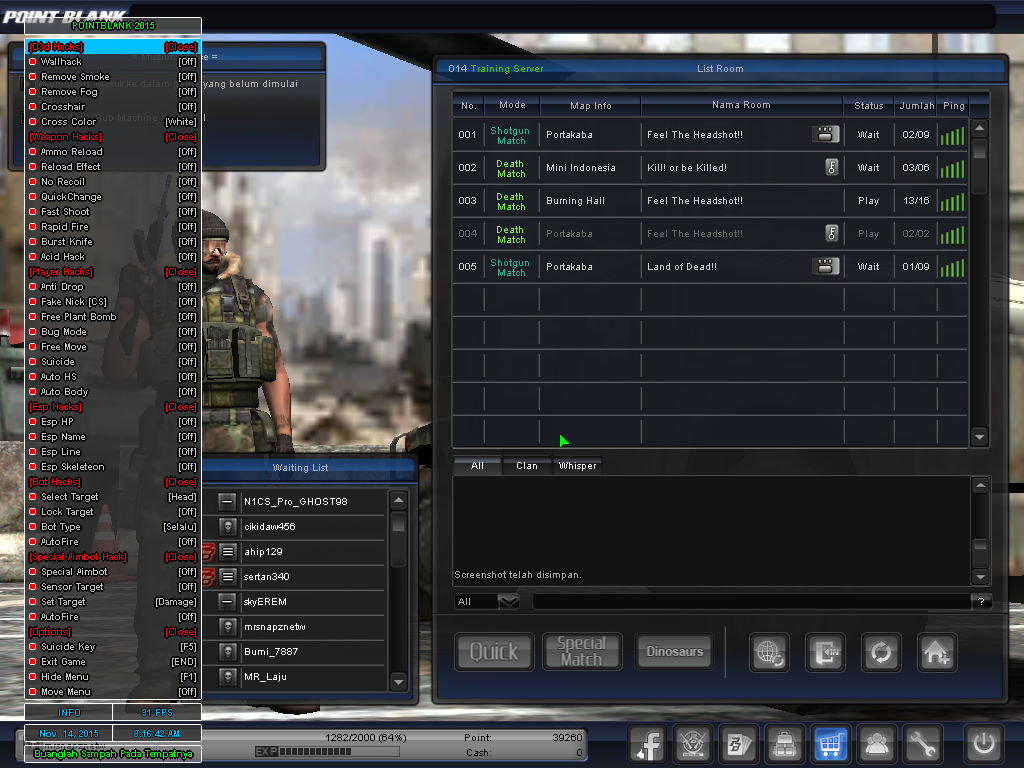Click the rank icon beside Bumi_7887
This screenshot has height=768, width=1024.
[227, 652]
